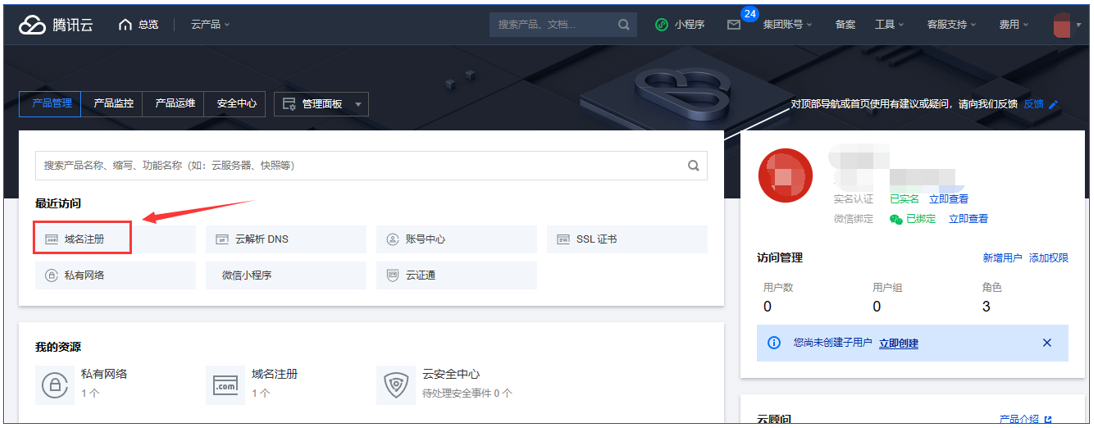Click the search magnifier in top bar
This screenshot has width=1094, height=428.
624,25
